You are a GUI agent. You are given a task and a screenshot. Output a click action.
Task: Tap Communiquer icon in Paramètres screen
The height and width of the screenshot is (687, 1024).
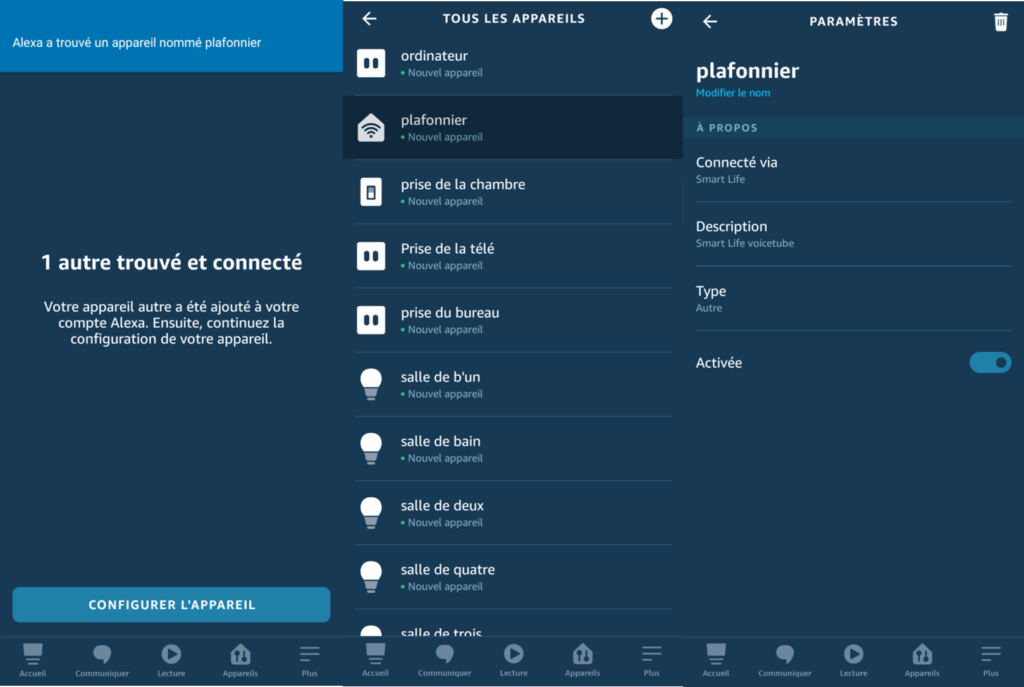pyautogui.click(x=785, y=654)
